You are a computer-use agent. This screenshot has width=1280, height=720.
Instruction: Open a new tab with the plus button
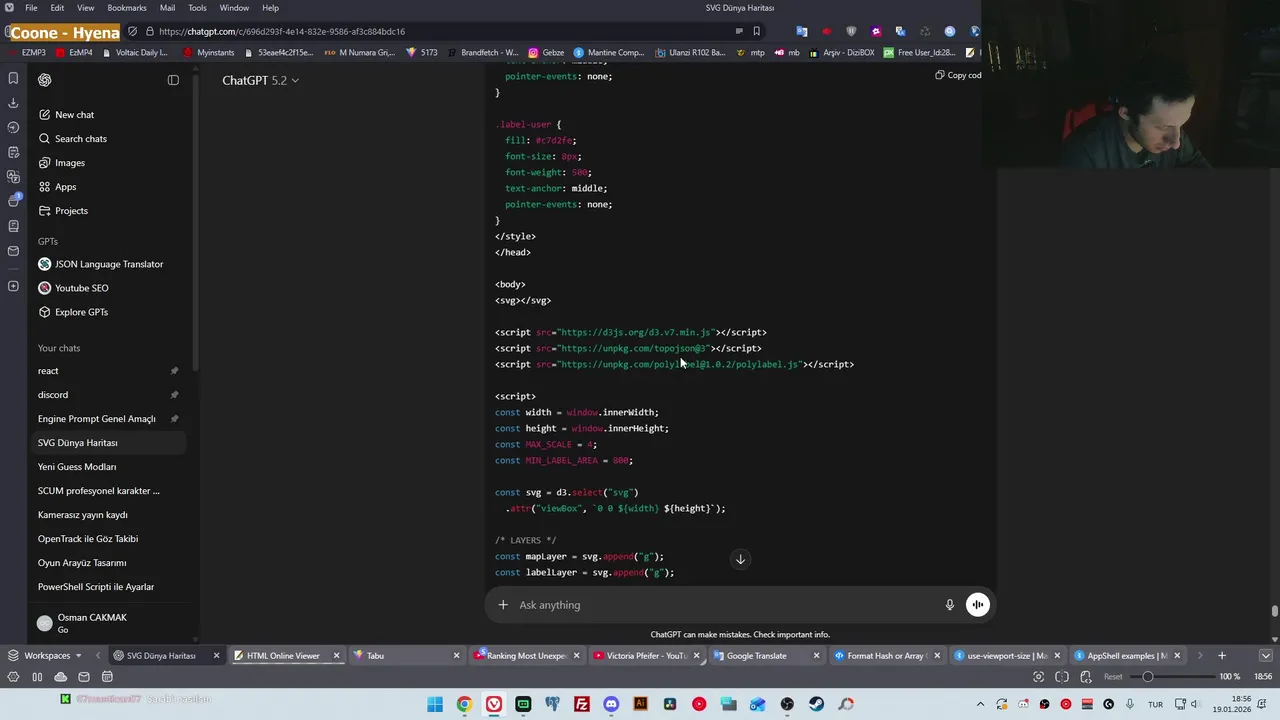click(x=1221, y=656)
